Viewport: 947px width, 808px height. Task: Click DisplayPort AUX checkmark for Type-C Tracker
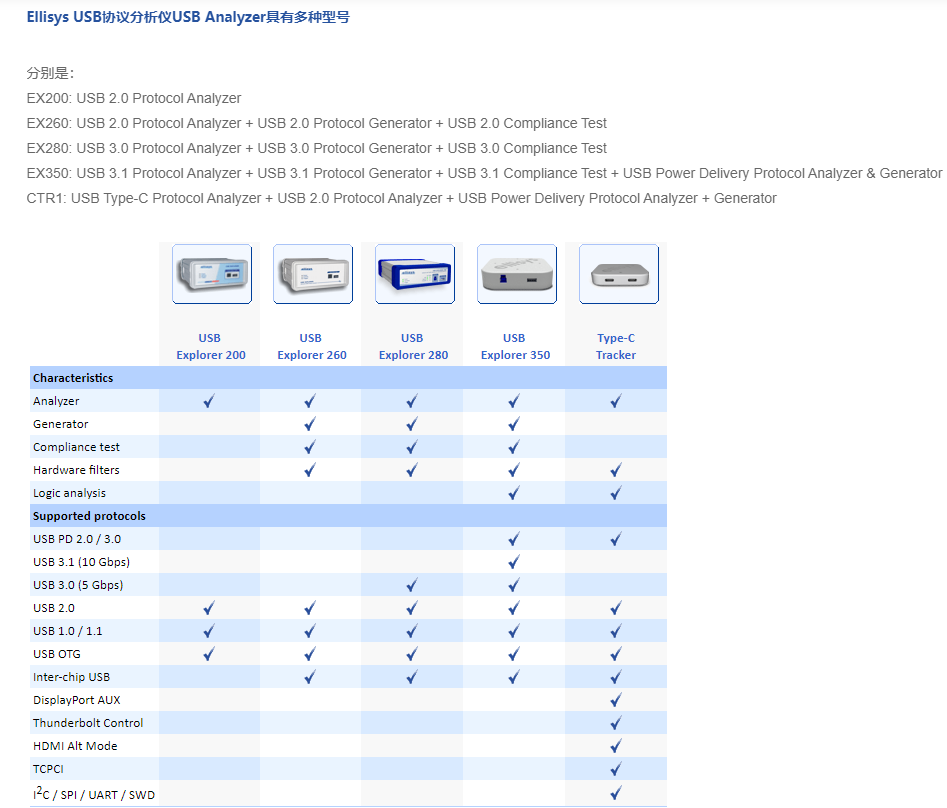pos(616,700)
